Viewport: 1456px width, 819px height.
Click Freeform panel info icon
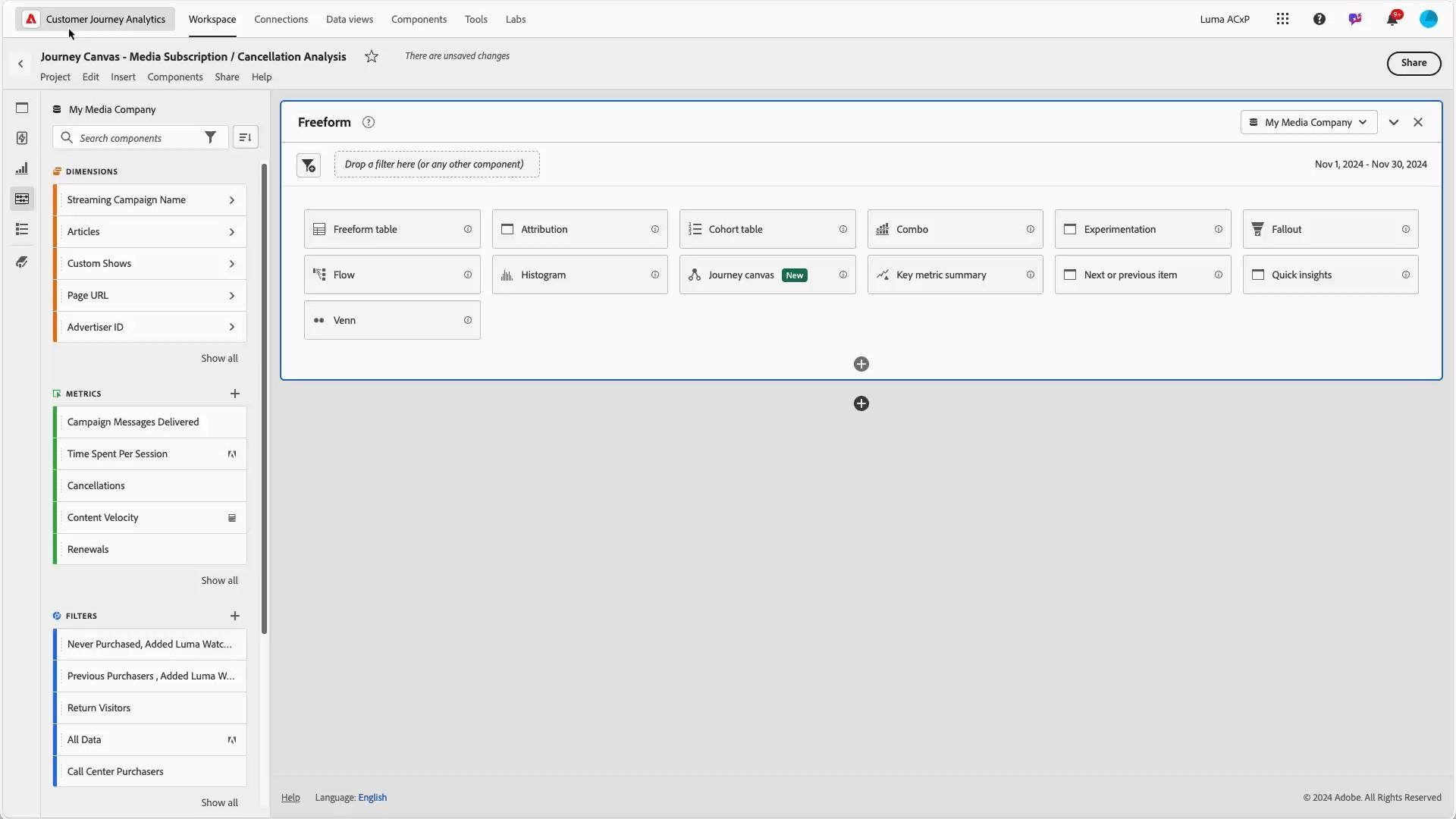[369, 123]
